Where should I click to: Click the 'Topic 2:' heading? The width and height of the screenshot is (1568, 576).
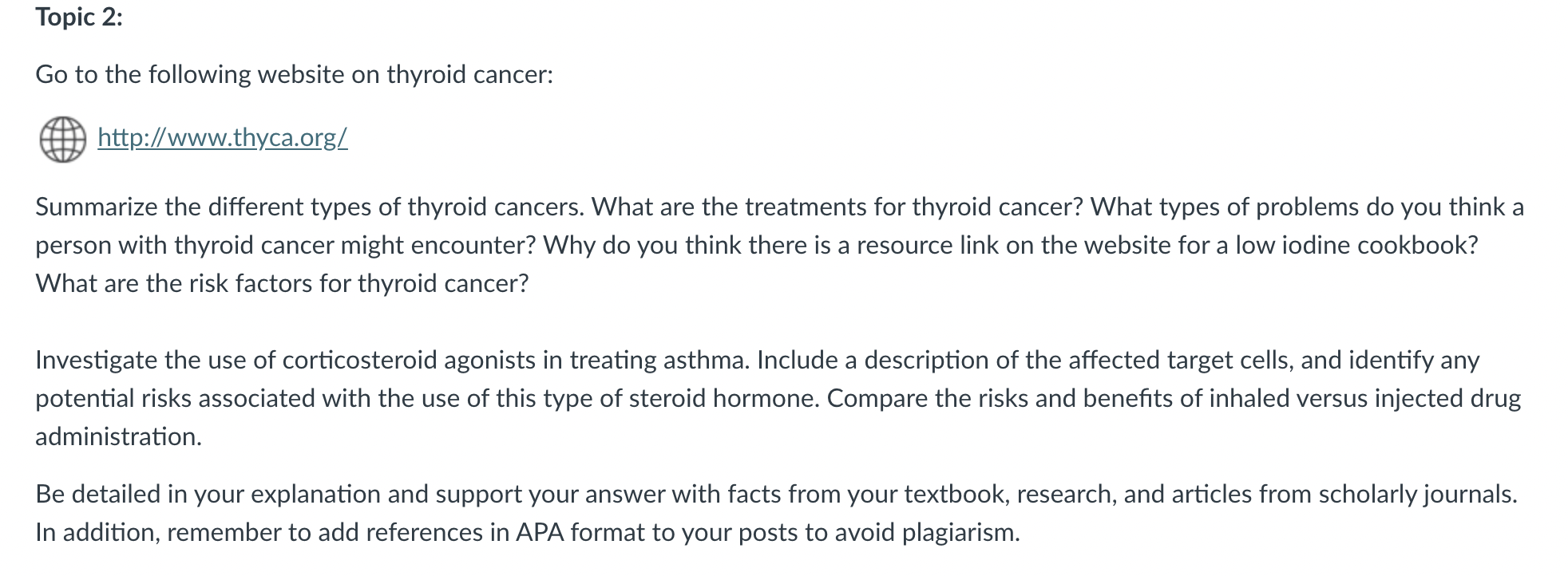pos(79,17)
